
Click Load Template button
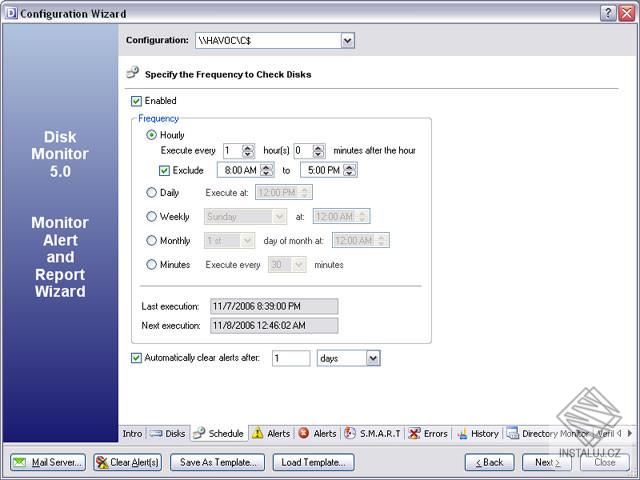tap(313, 462)
